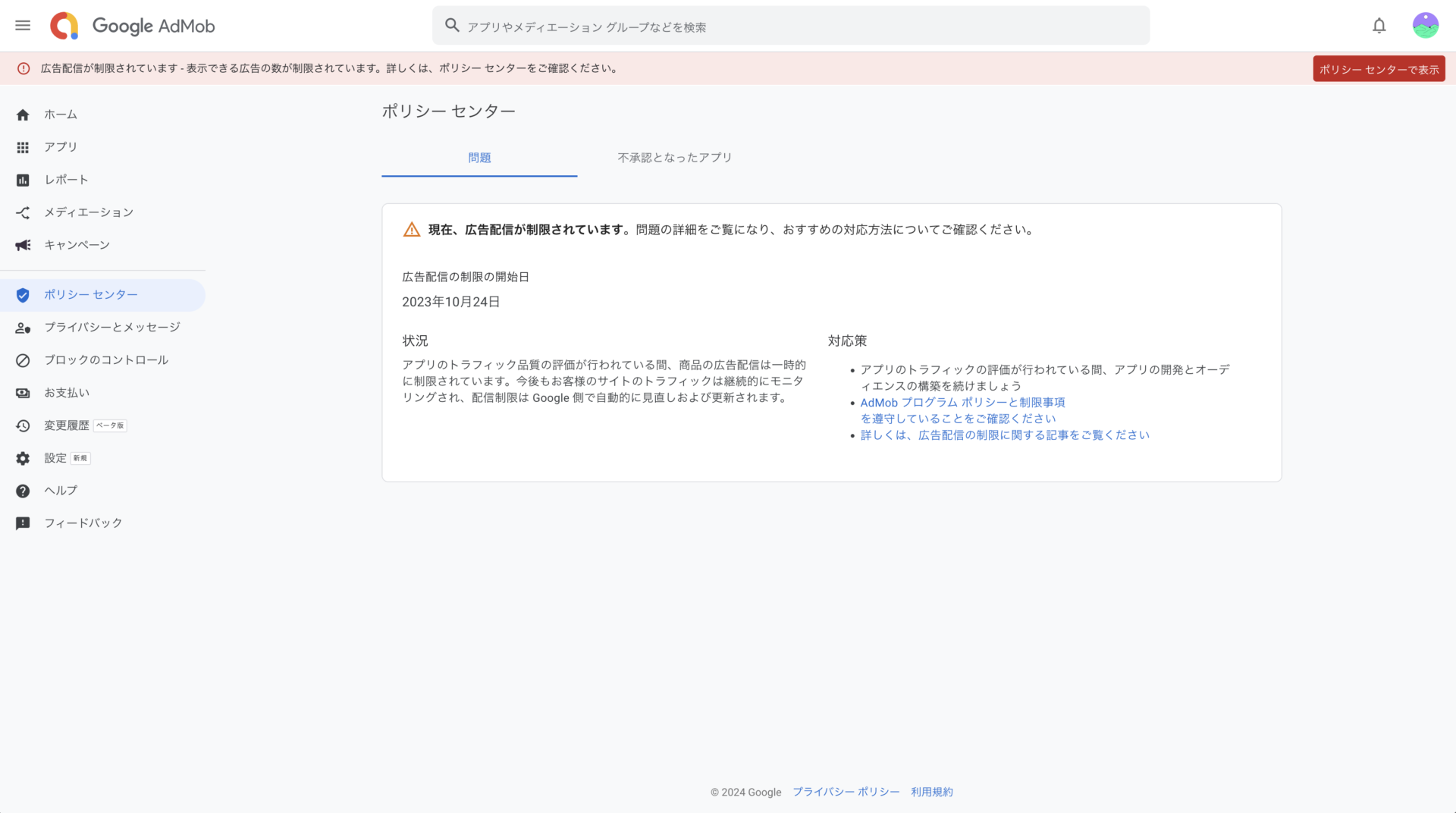Open プライバシー ポリシー footer link
This screenshot has width=1456, height=813.
846,792
